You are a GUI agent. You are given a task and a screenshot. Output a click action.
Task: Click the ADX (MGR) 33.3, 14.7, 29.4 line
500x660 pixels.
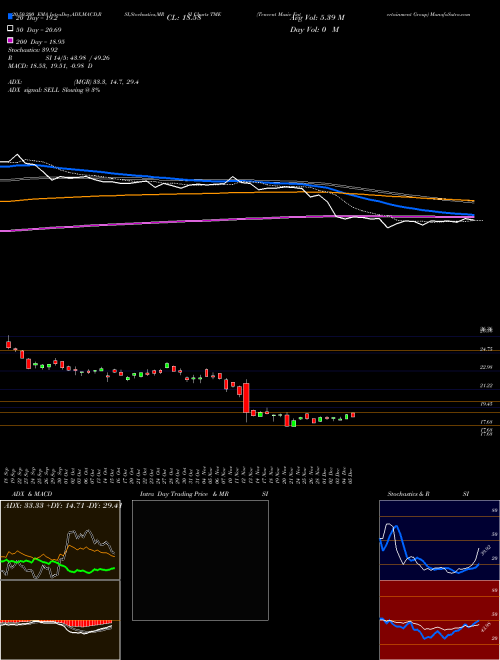[x=73, y=82]
